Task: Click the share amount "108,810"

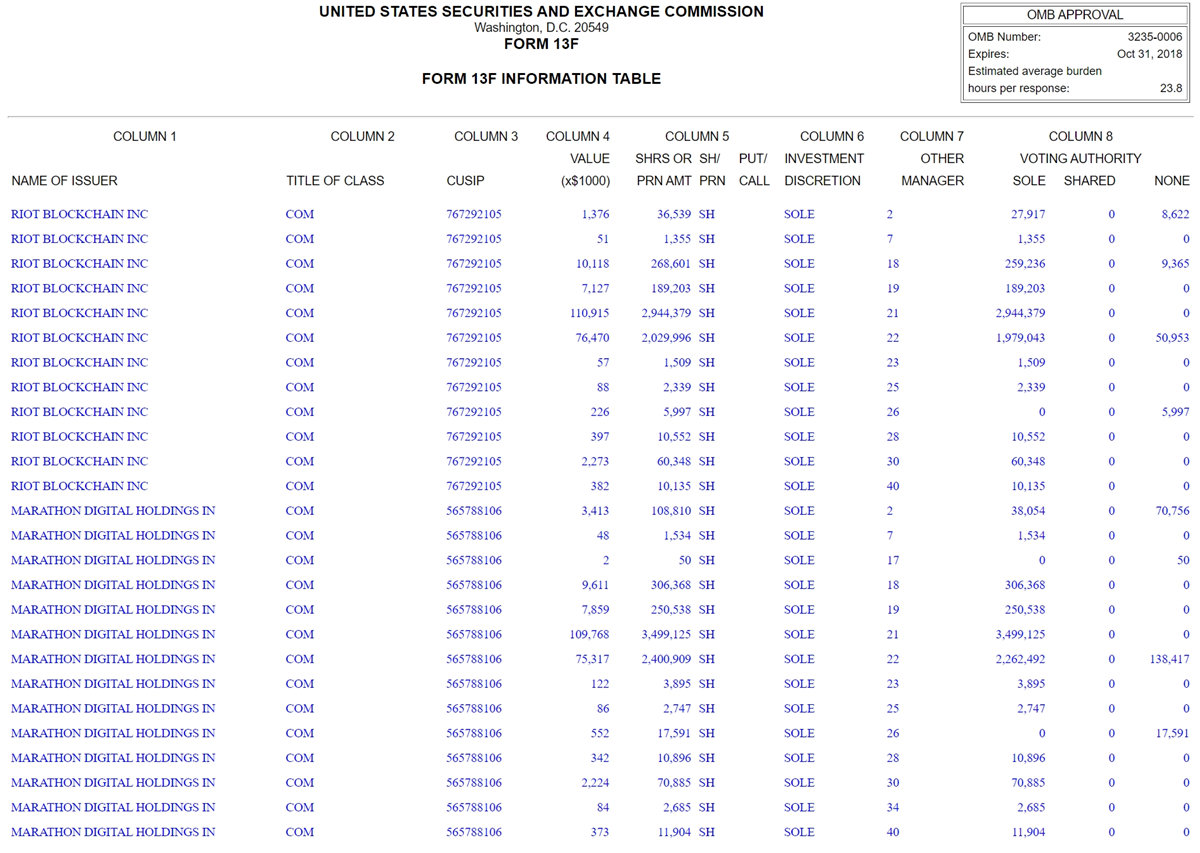Action: [x=671, y=511]
